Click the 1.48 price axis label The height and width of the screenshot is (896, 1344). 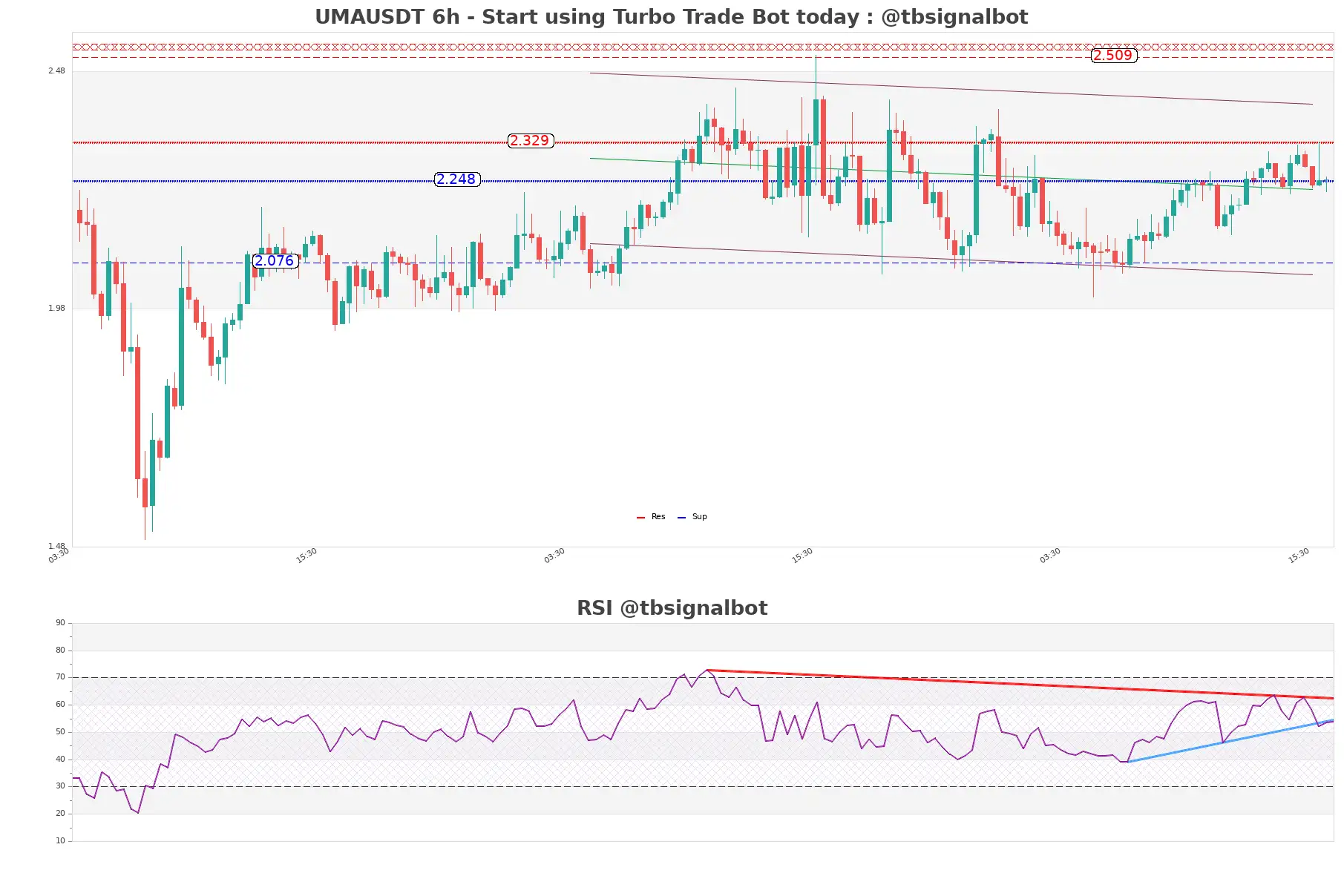(56, 546)
